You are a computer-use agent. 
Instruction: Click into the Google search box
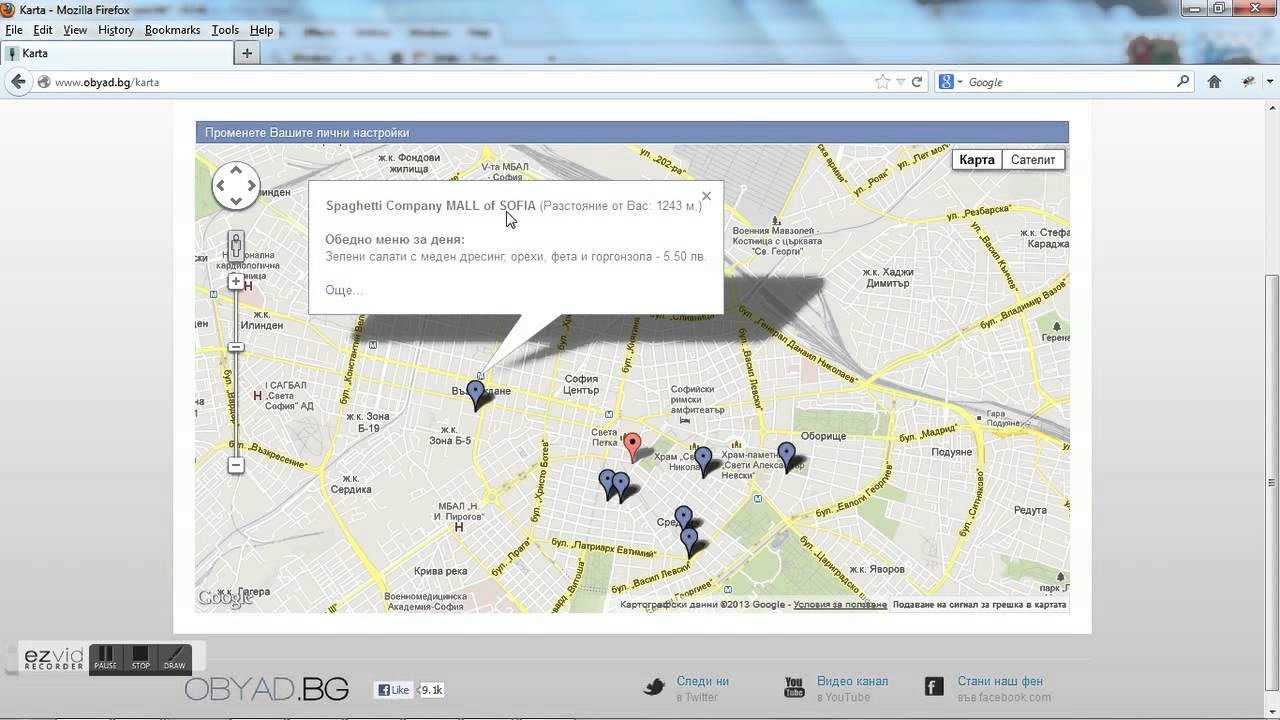(1070, 82)
